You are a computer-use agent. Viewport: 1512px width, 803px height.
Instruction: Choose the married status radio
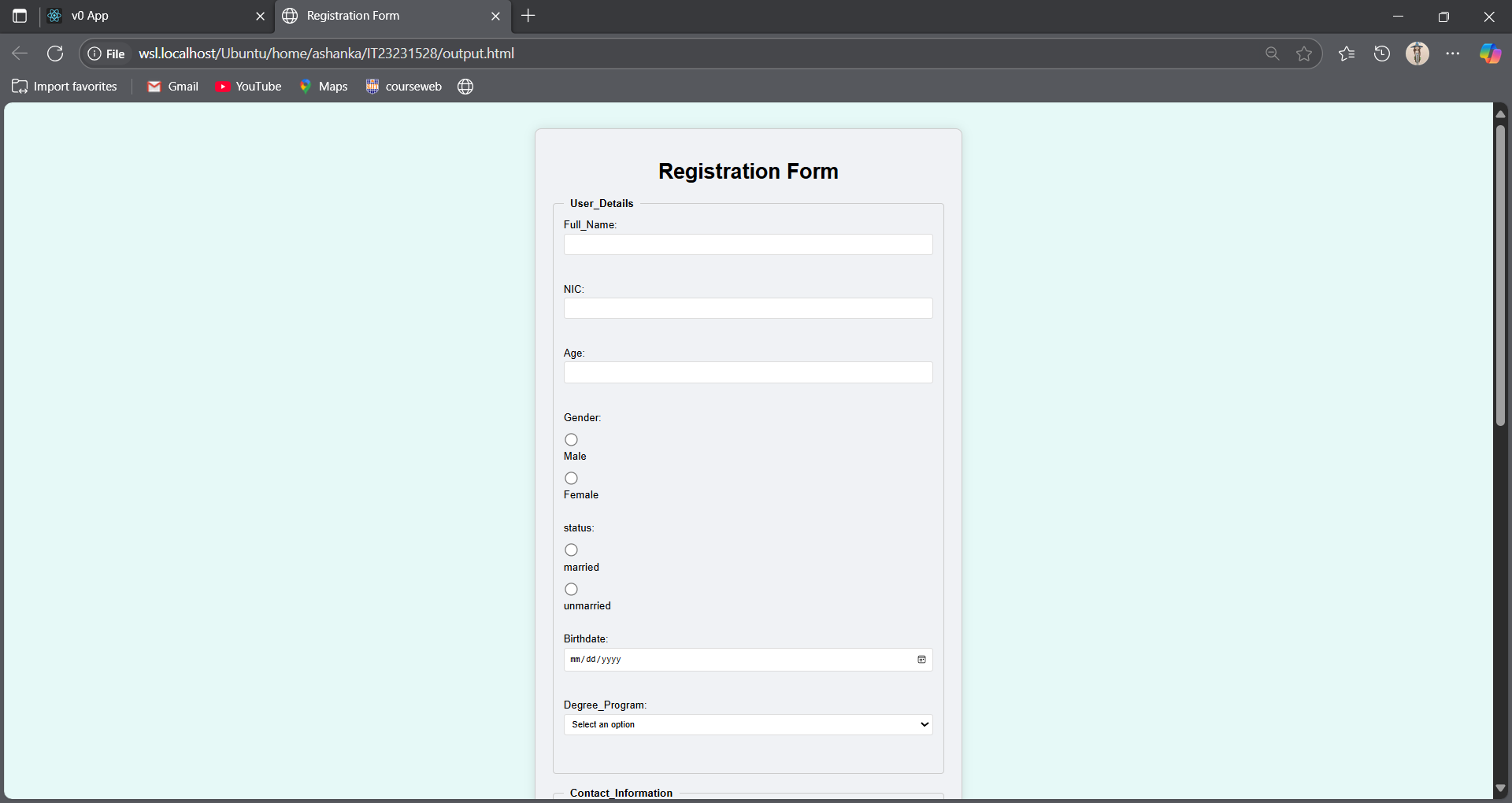[x=571, y=550]
